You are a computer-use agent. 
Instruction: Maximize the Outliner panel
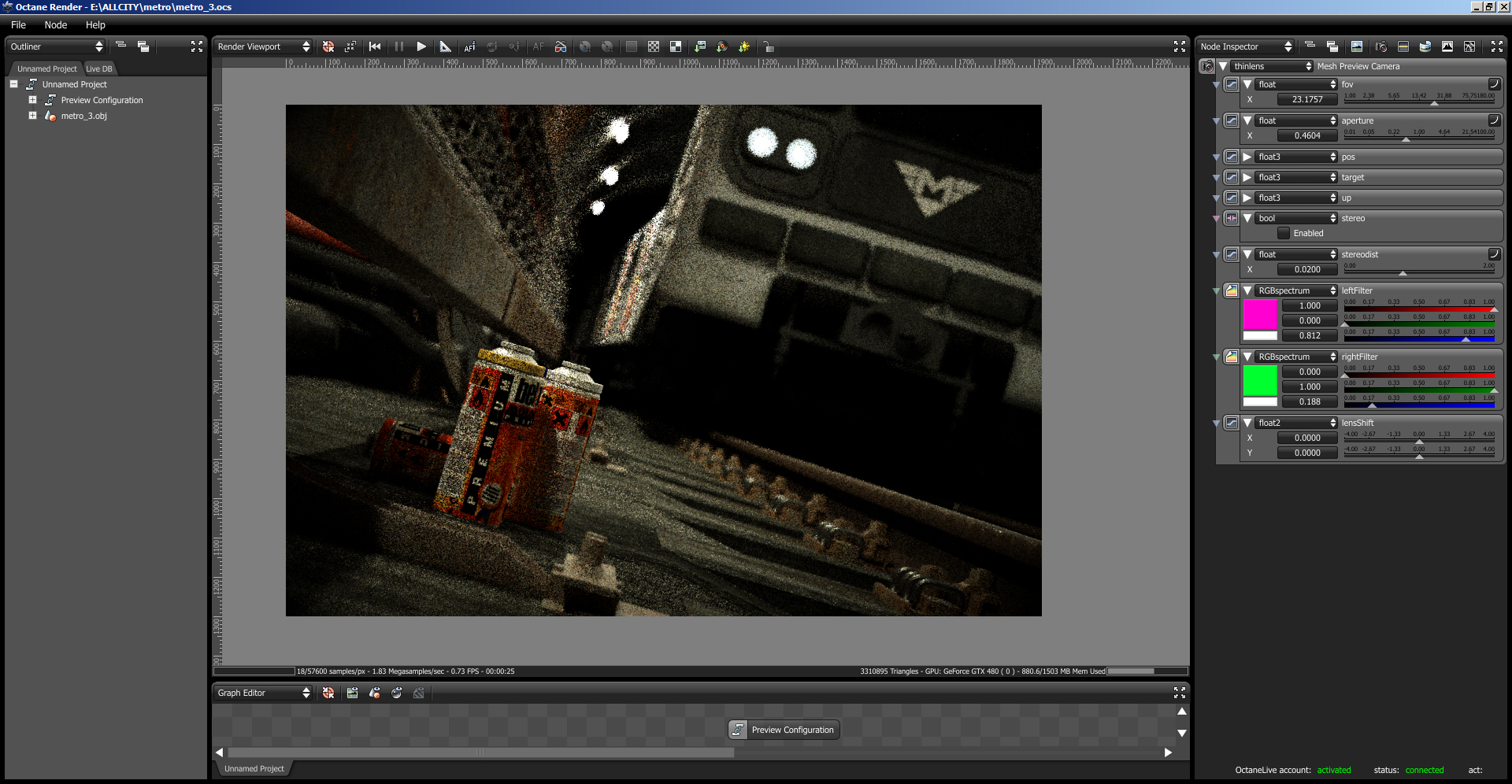pos(197,46)
